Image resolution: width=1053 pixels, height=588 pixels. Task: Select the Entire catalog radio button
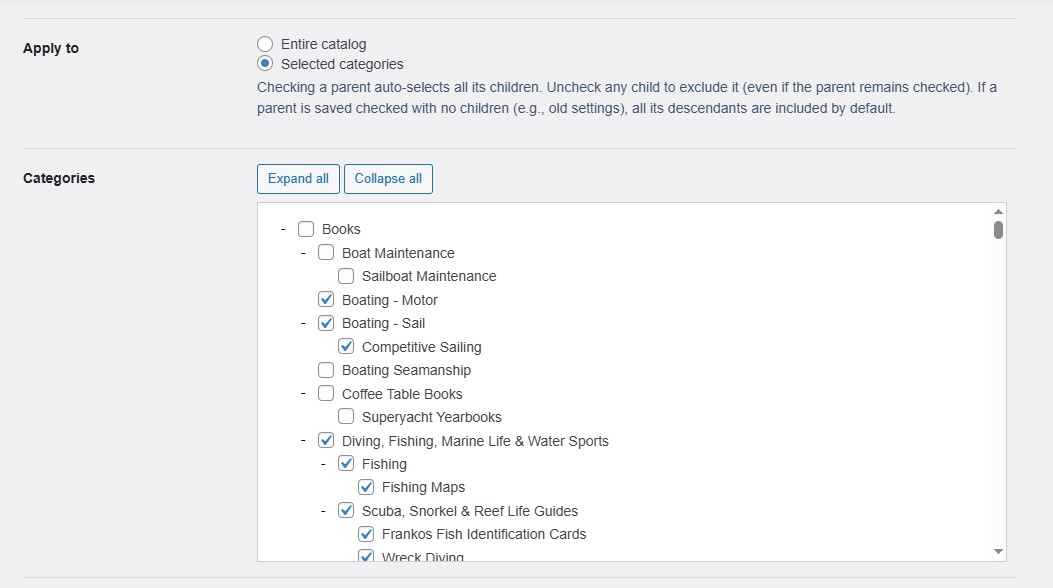(265, 44)
